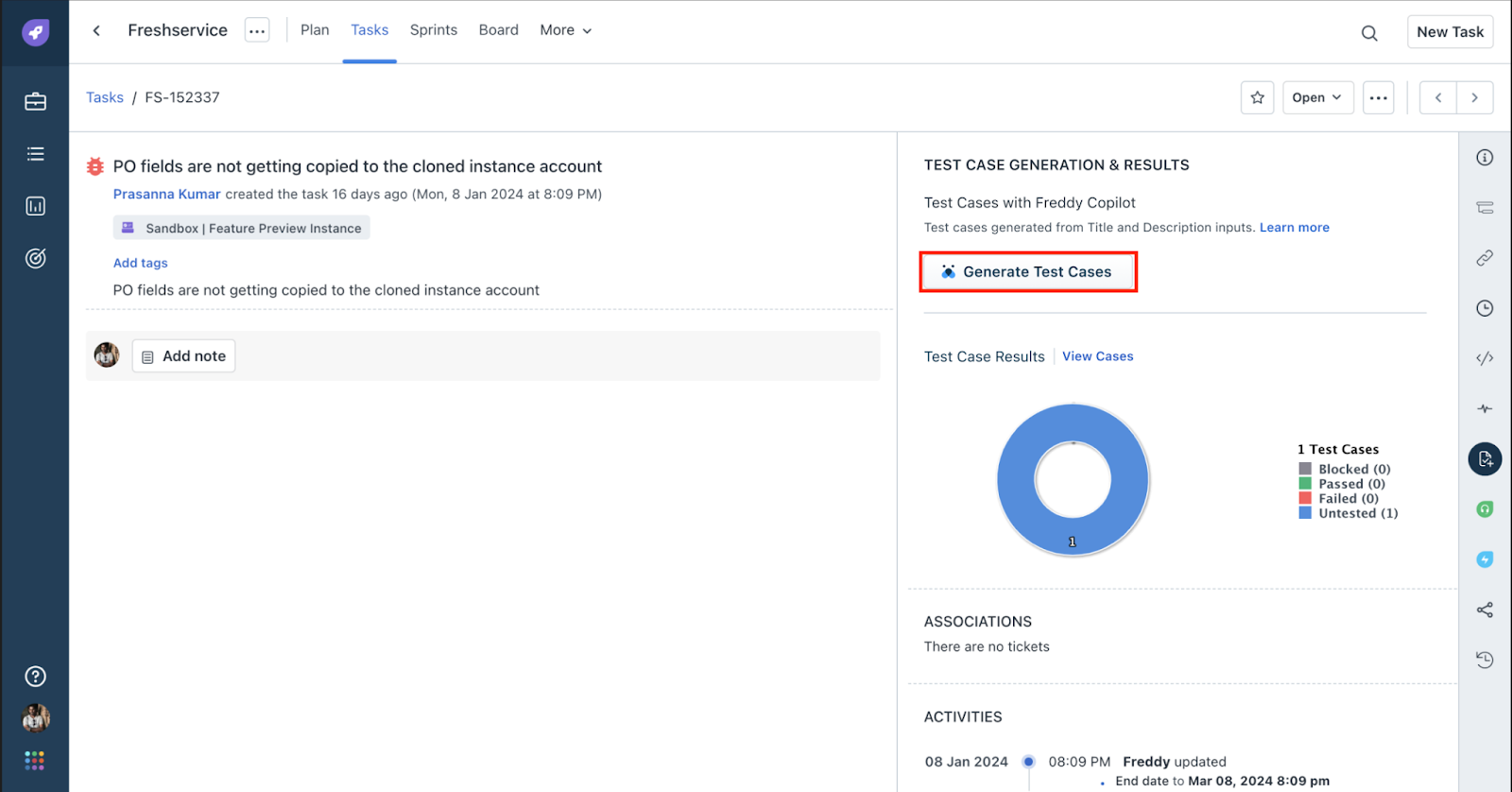Open the code commits icon in right rail
Viewport: 1512px width, 792px height.
pos(1485,358)
